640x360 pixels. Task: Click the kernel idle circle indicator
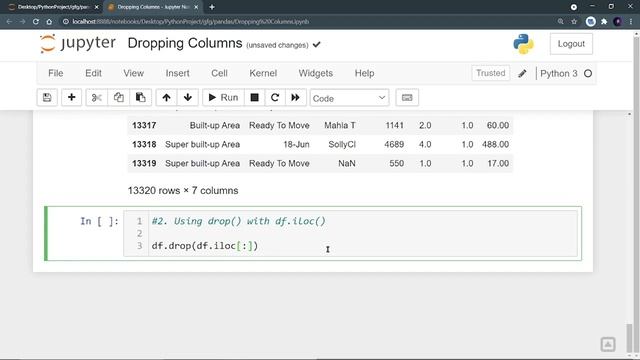click(x=588, y=73)
